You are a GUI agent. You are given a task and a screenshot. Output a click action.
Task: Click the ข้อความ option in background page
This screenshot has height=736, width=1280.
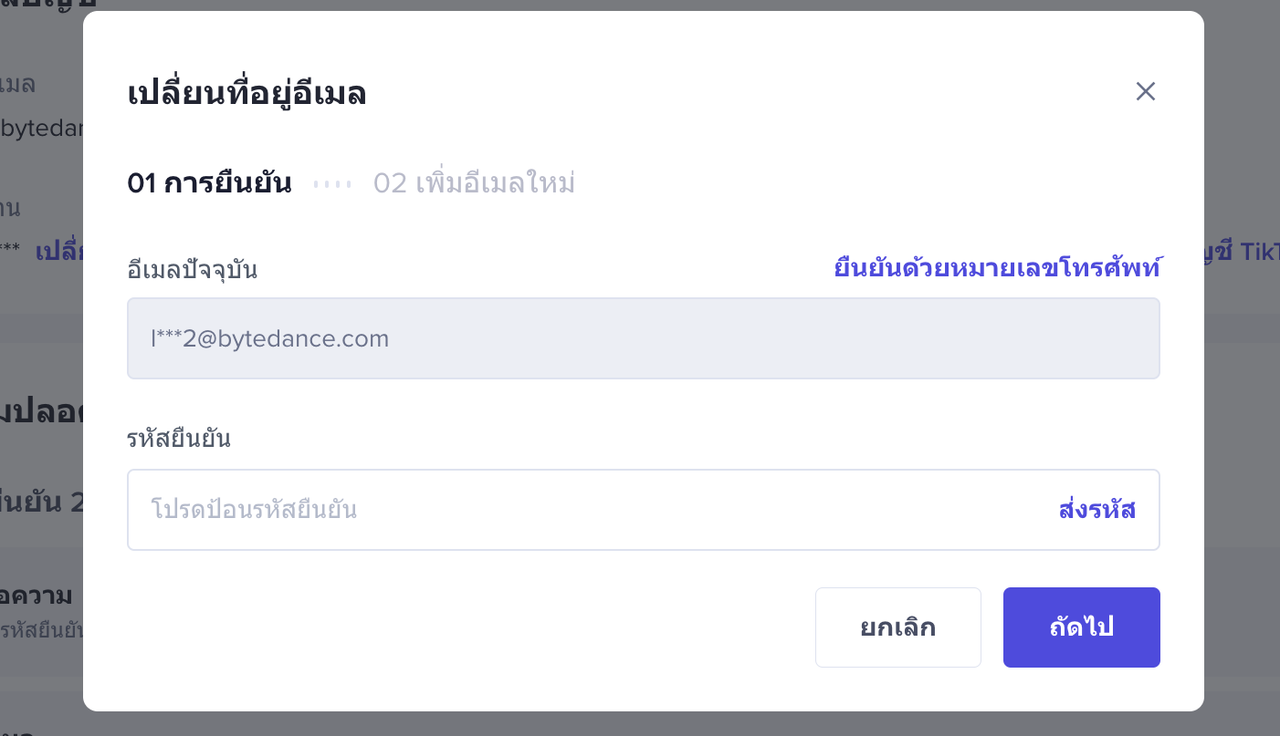click(x=38, y=596)
